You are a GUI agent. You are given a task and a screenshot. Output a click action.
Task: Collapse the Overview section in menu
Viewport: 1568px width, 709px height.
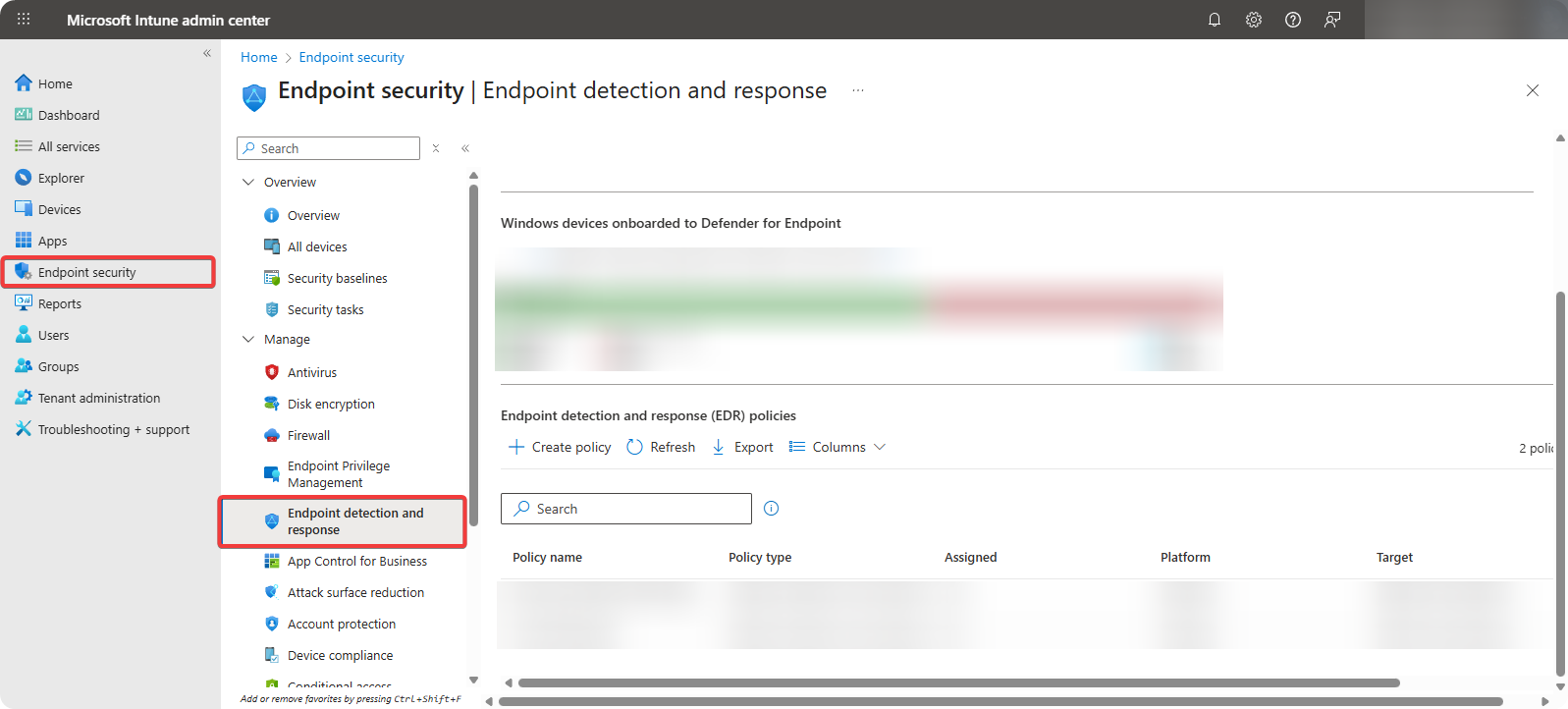(248, 183)
